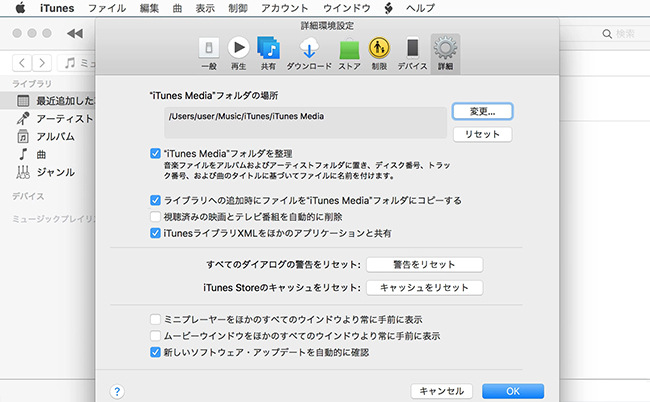Image resolution: width=650 pixels, height=402 pixels.
Task: Click the back arrow in iTunes window
Action: (22, 63)
